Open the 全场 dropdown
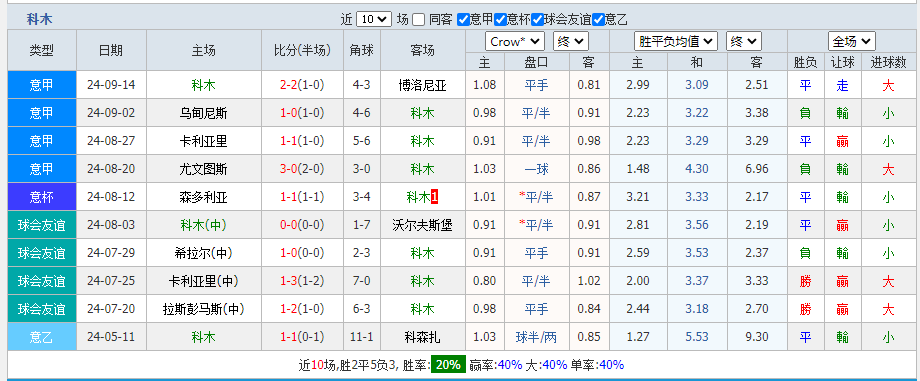 coord(852,42)
